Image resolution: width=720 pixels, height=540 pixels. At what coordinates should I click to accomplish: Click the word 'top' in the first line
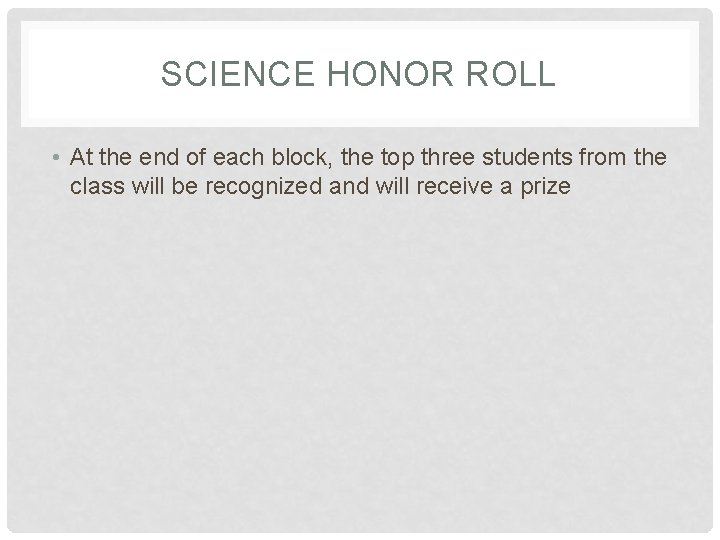pyautogui.click(x=398, y=159)
